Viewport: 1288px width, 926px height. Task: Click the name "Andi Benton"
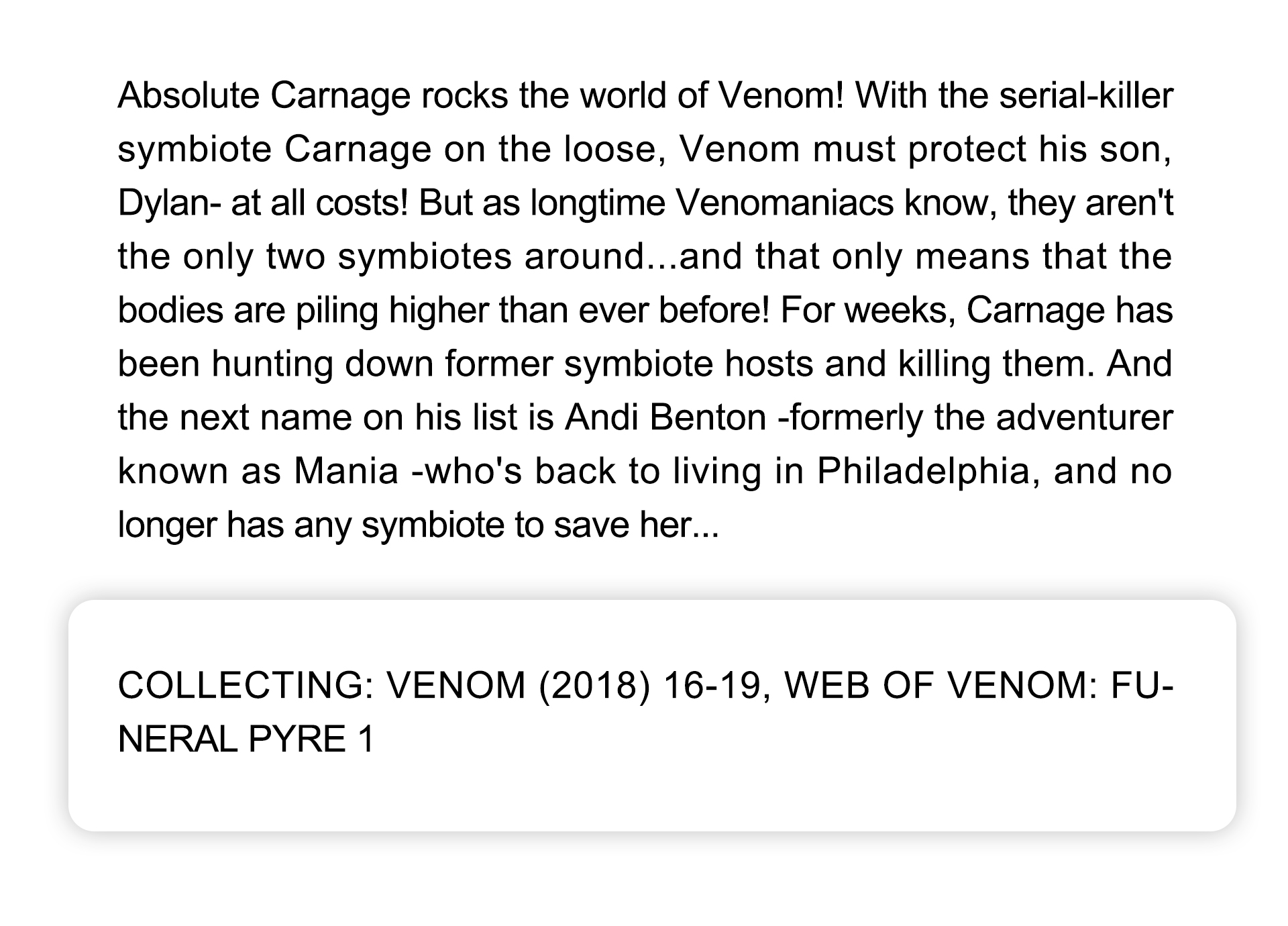tap(665, 417)
